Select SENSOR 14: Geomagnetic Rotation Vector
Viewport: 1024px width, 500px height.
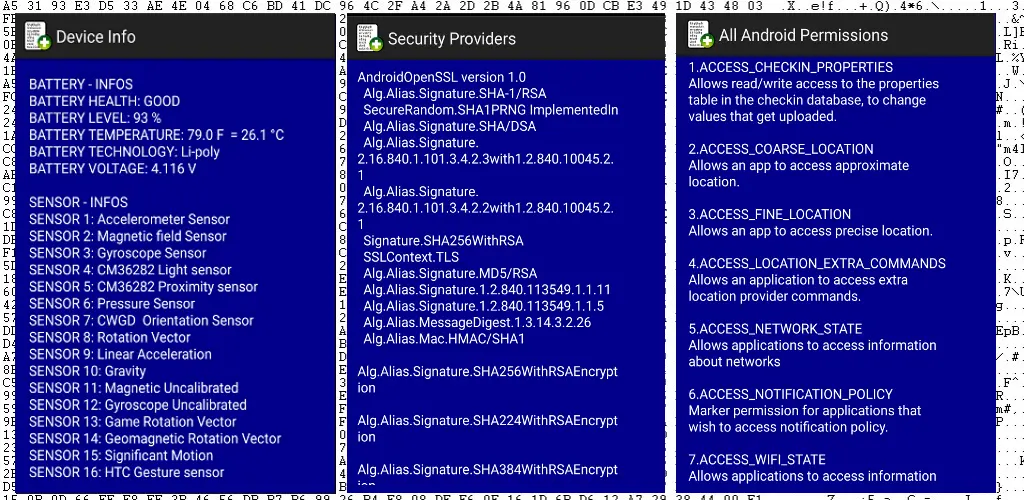tap(155, 439)
